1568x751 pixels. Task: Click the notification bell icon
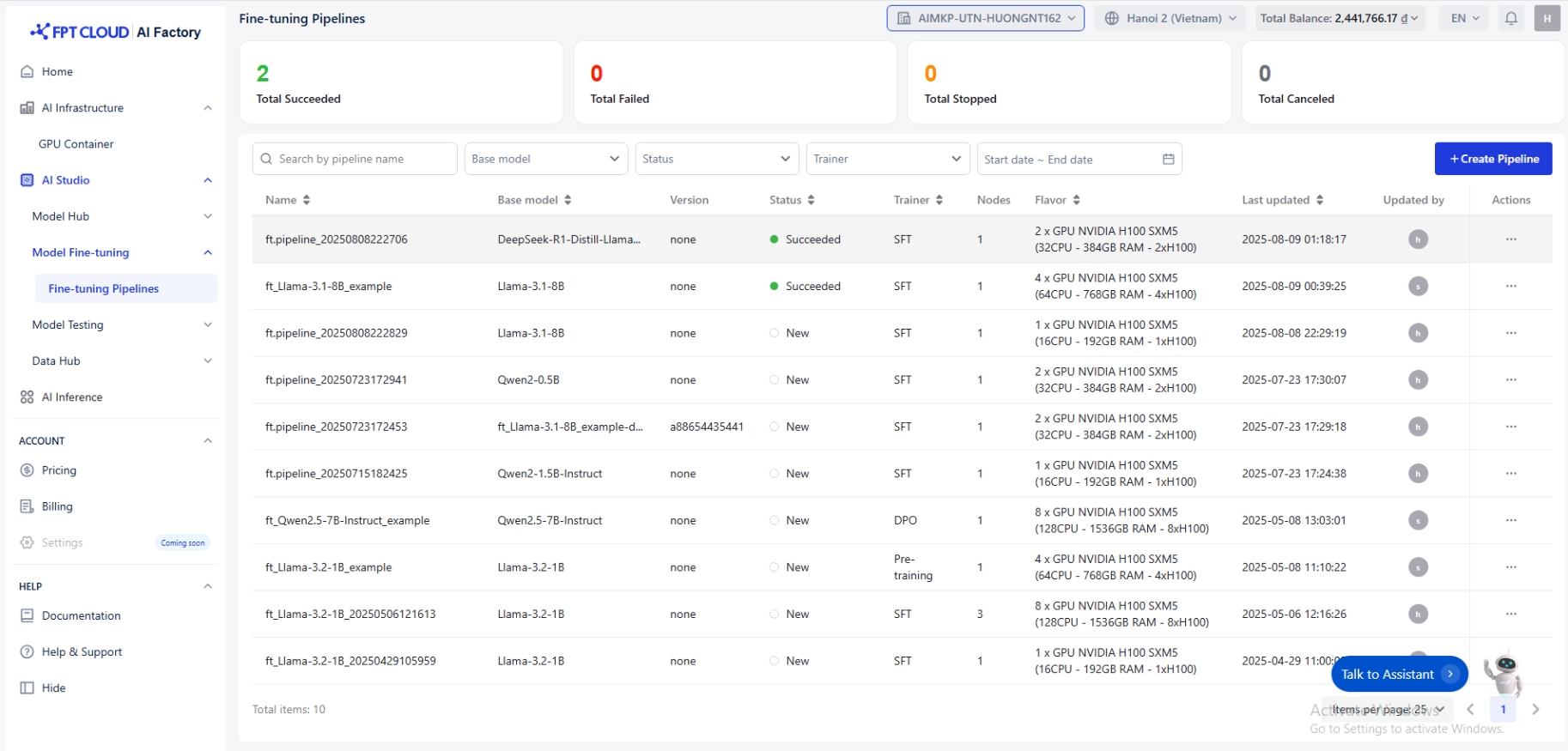click(1511, 18)
